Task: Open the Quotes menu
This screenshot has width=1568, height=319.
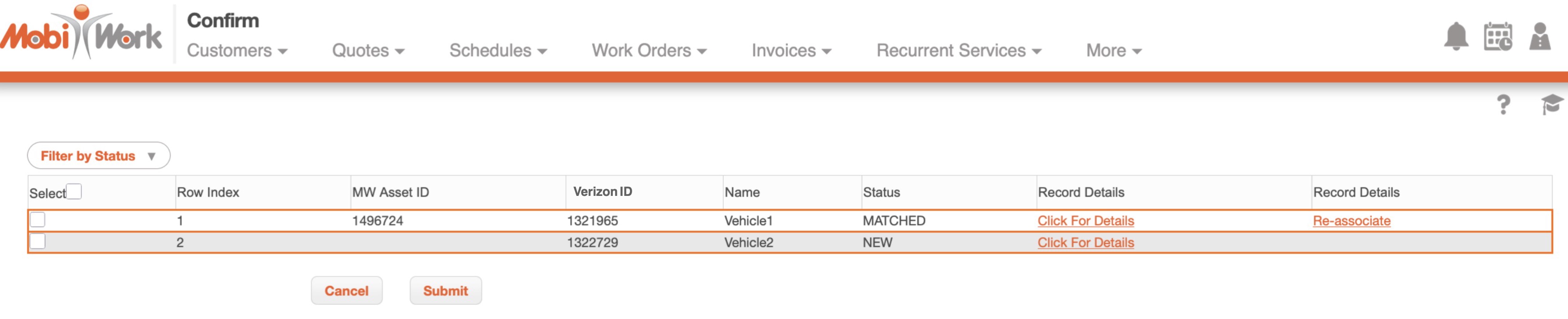Action: (x=368, y=50)
